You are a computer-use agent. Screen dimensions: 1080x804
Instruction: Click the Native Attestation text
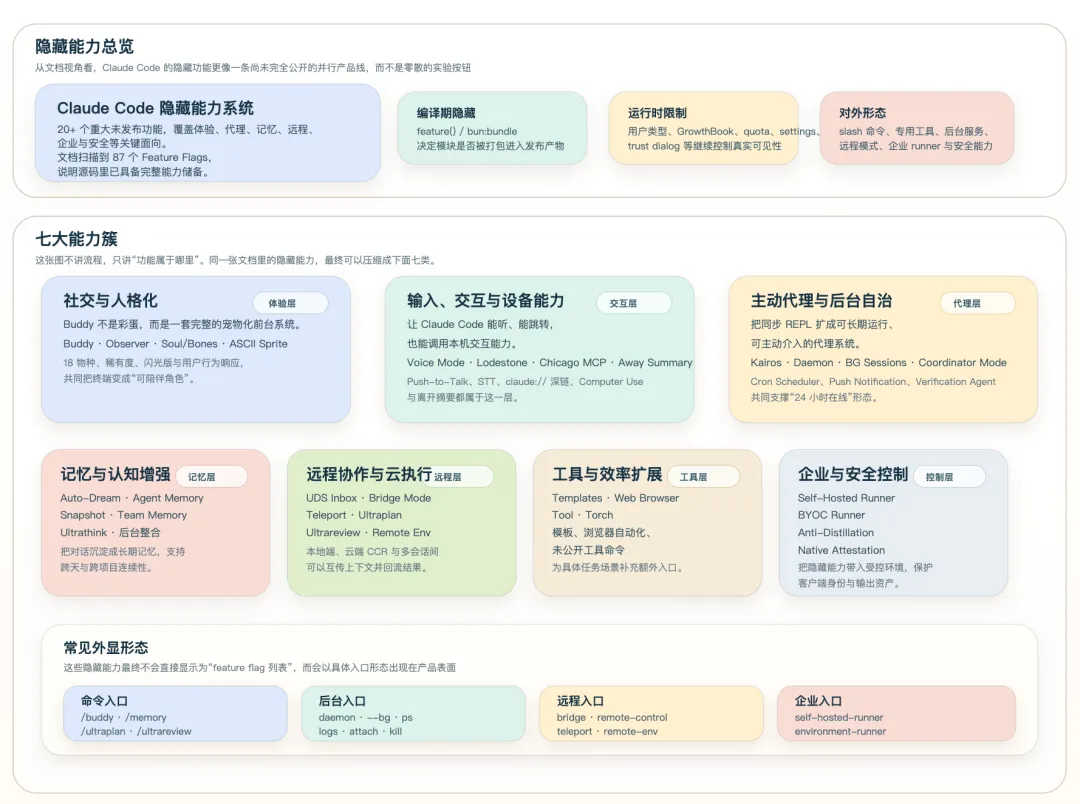click(842, 550)
